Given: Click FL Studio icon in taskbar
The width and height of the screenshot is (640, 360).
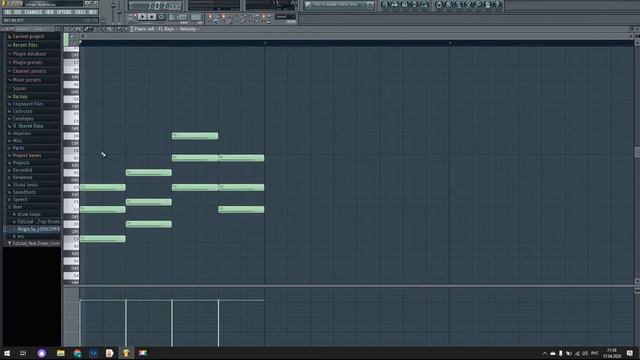Looking at the screenshot, I should pos(126,353).
